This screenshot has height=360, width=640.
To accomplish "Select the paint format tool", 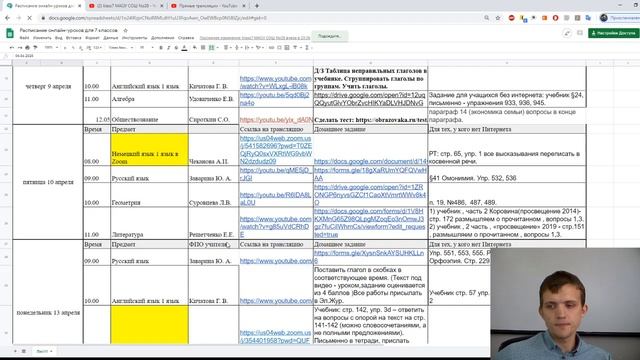I will [x=35, y=48].
